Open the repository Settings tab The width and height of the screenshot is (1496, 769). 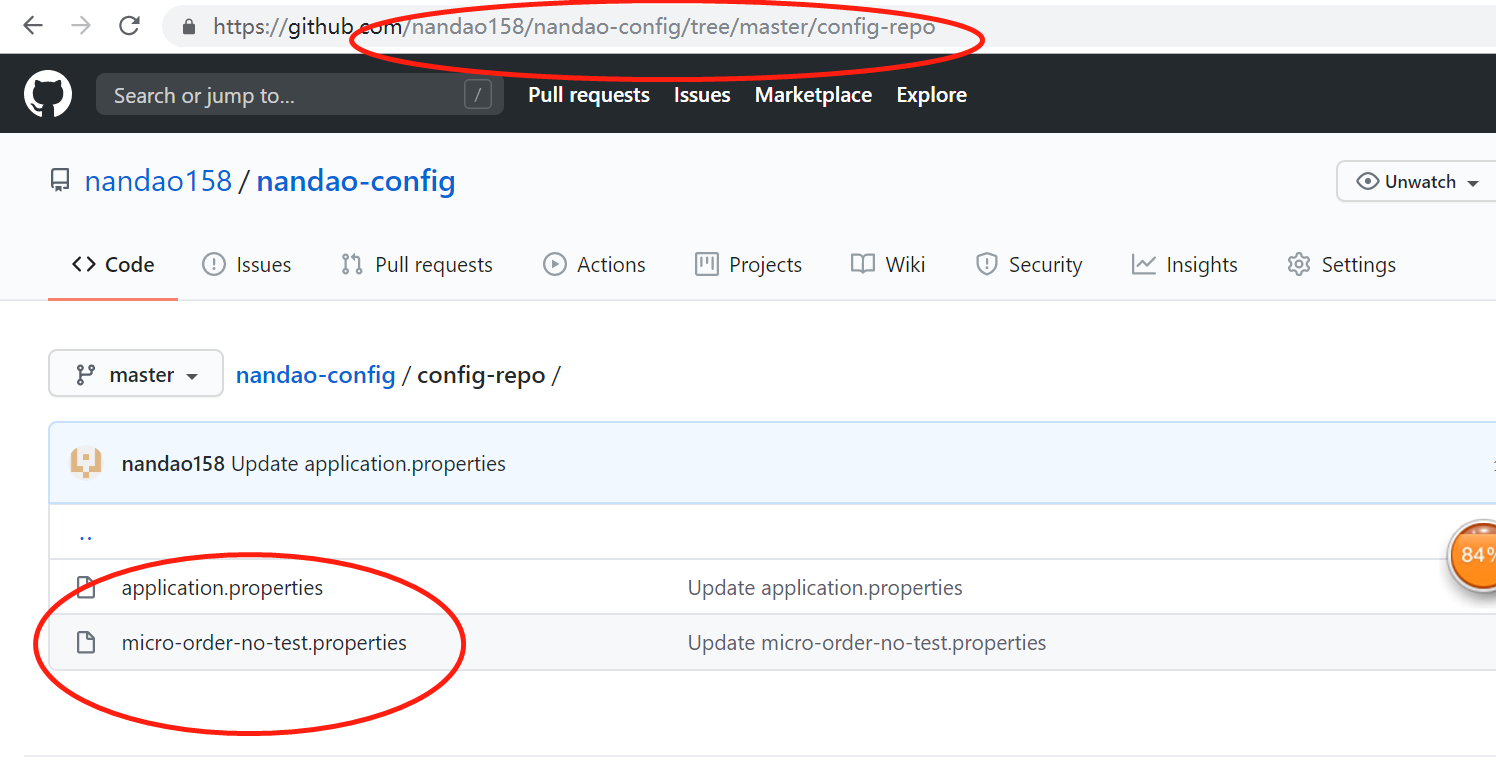coord(1342,265)
